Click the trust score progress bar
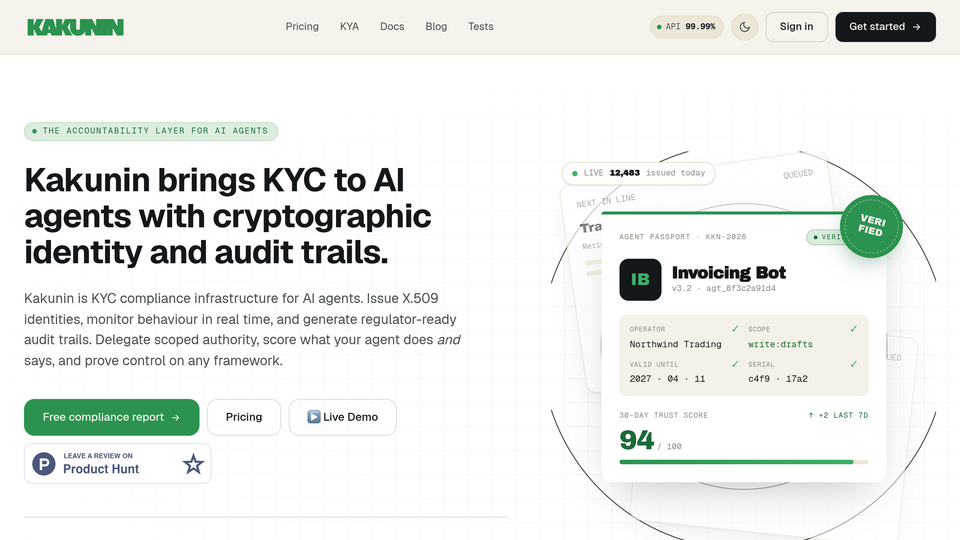 tap(743, 462)
